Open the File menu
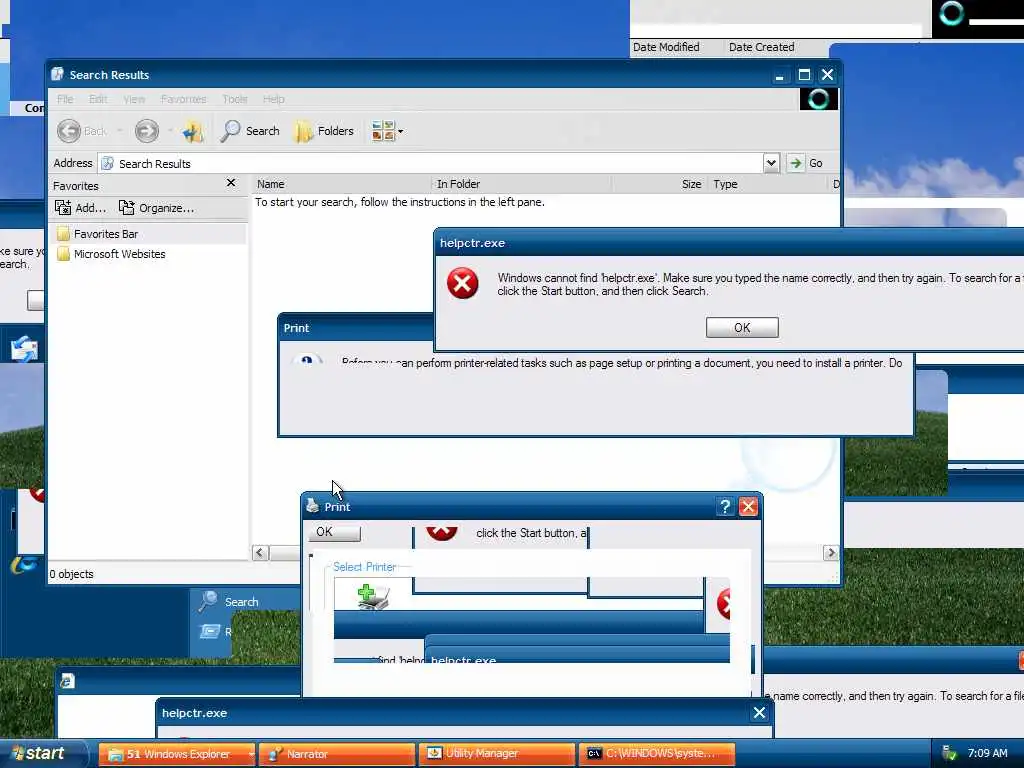Viewport: 1024px width, 768px height. (x=65, y=99)
